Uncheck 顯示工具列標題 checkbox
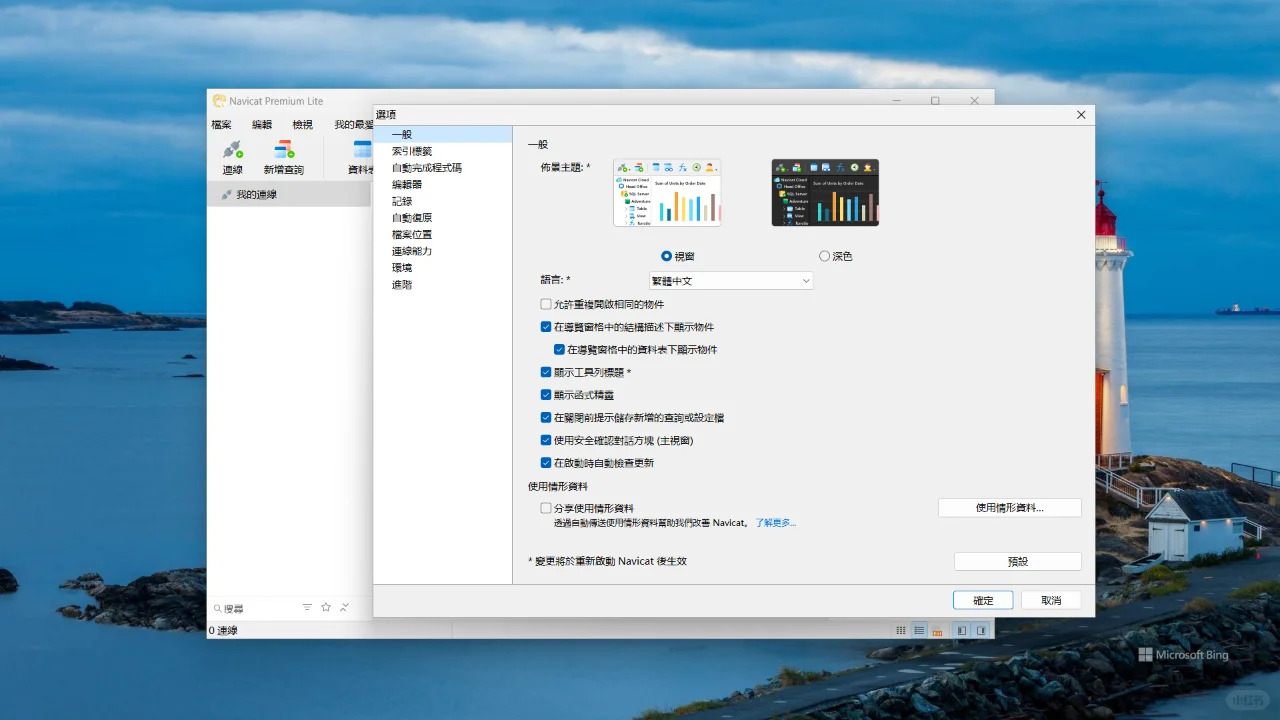The width and height of the screenshot is (1280, 720). coord(546,372)
